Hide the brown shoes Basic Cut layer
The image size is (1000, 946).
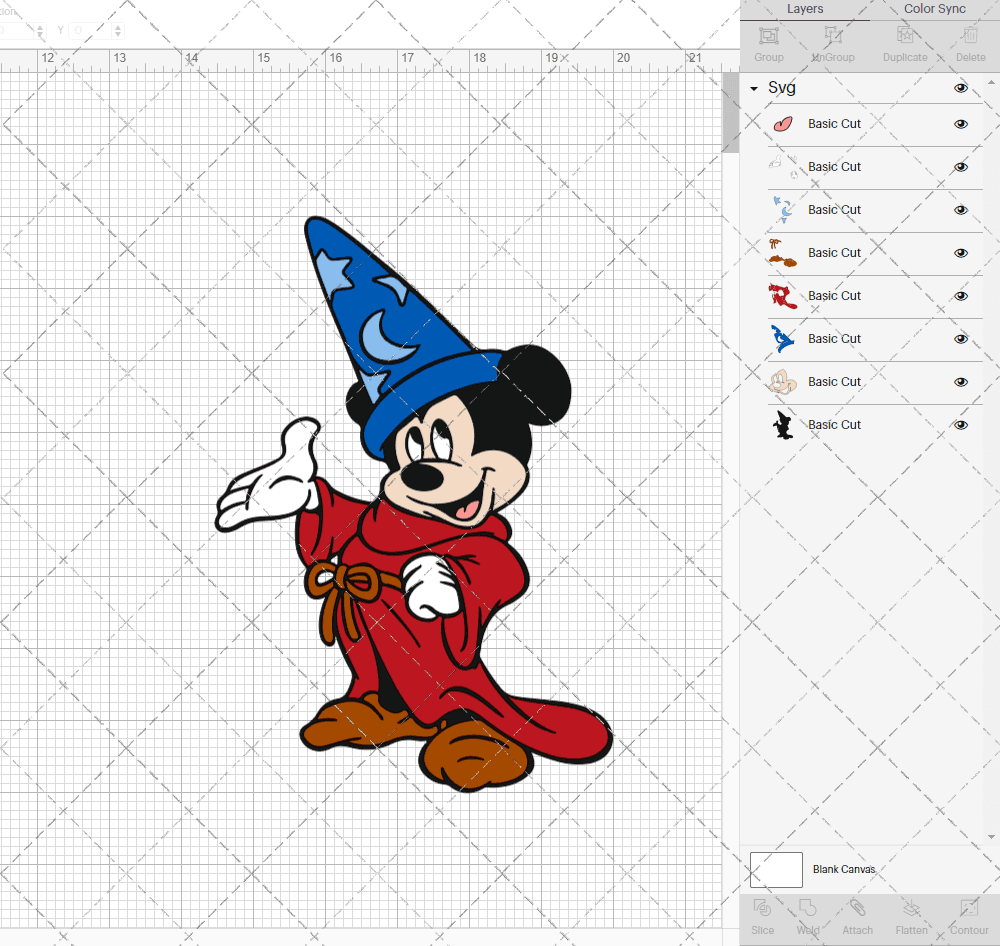click(x=960, y=253)
